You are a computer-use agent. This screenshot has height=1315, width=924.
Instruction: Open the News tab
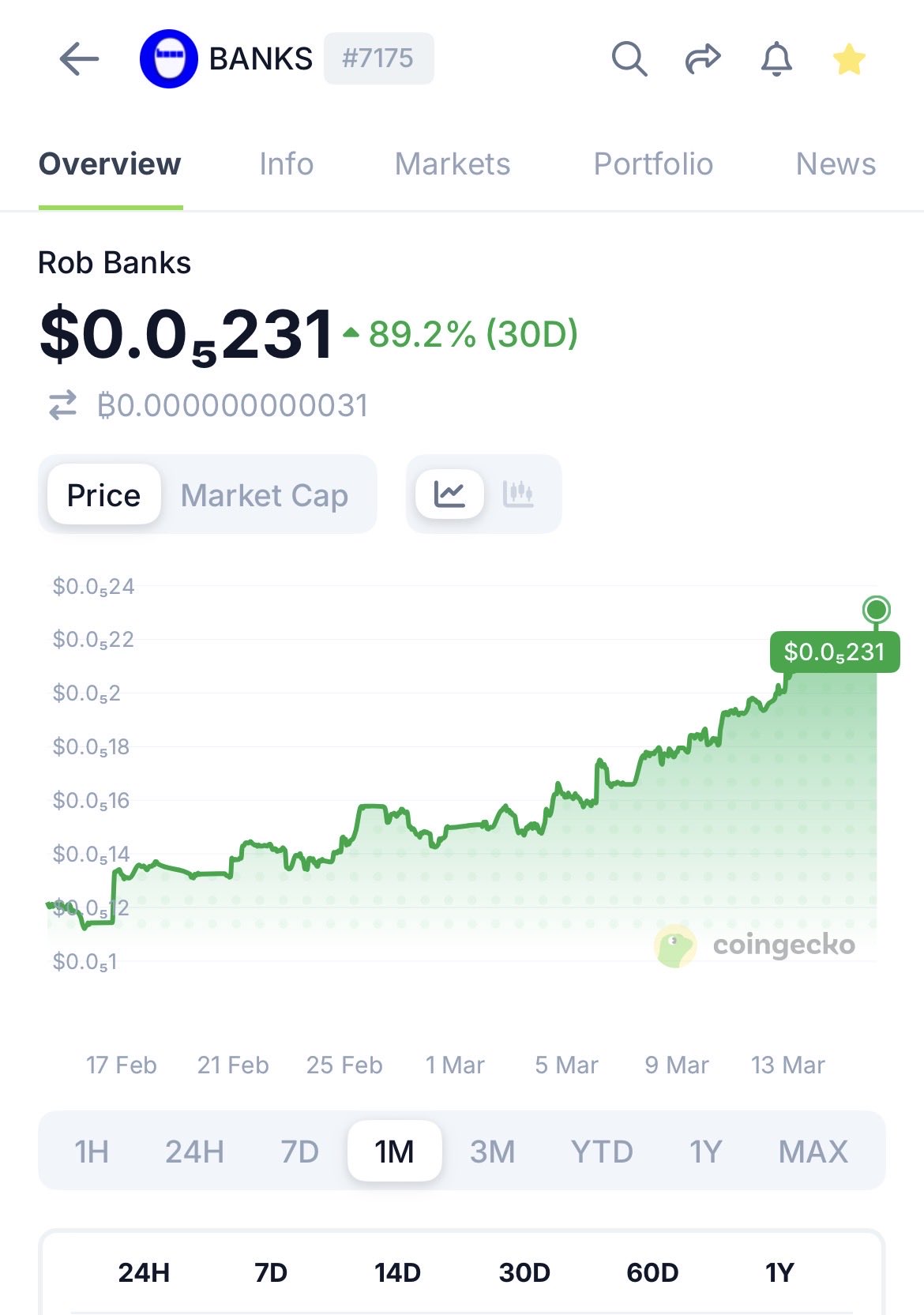pos(836,164)
